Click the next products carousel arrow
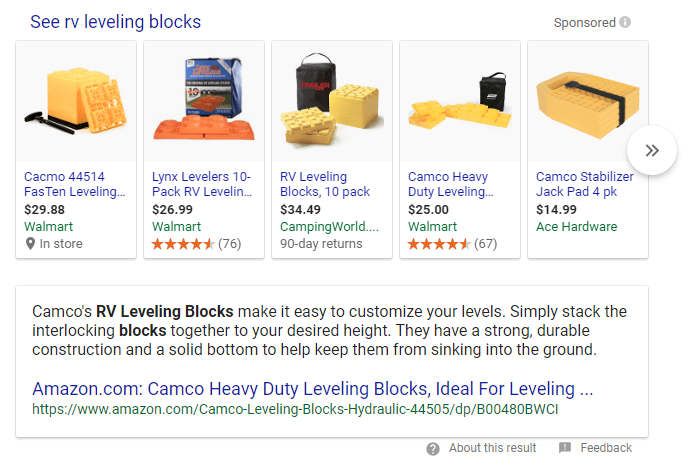 (x=652, y=150)
